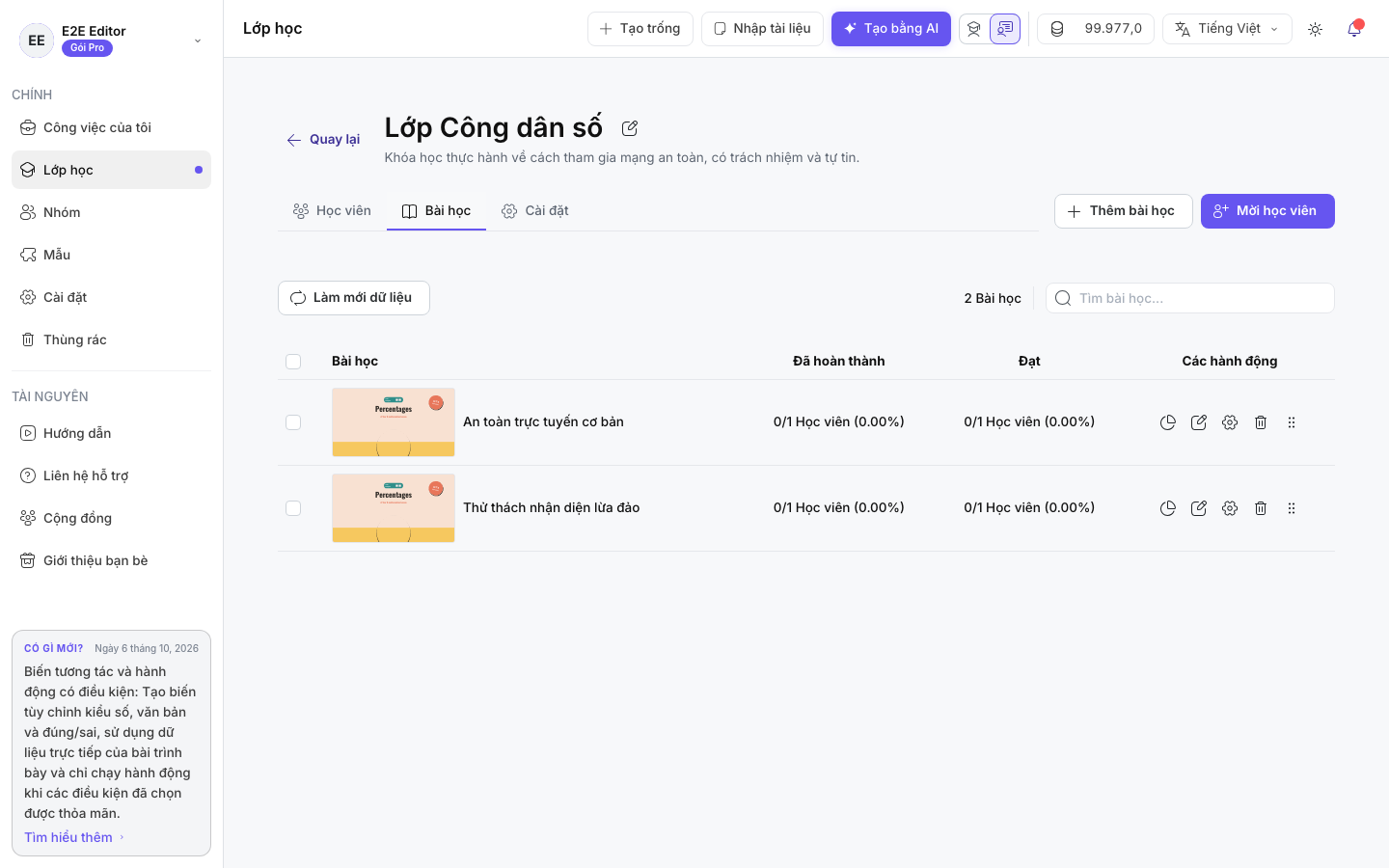This screenshot has width=1389, height=868.
Task: Switch to the Bài học tab
Action: [x=436, y=210]
